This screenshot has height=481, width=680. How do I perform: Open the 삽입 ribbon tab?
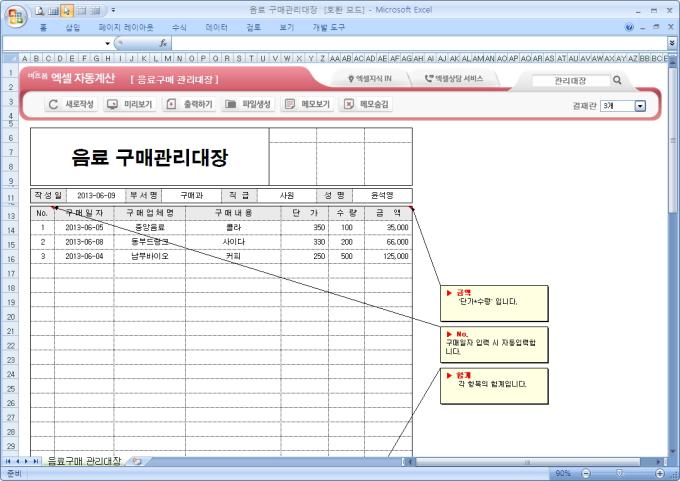[x=73, y=28]
